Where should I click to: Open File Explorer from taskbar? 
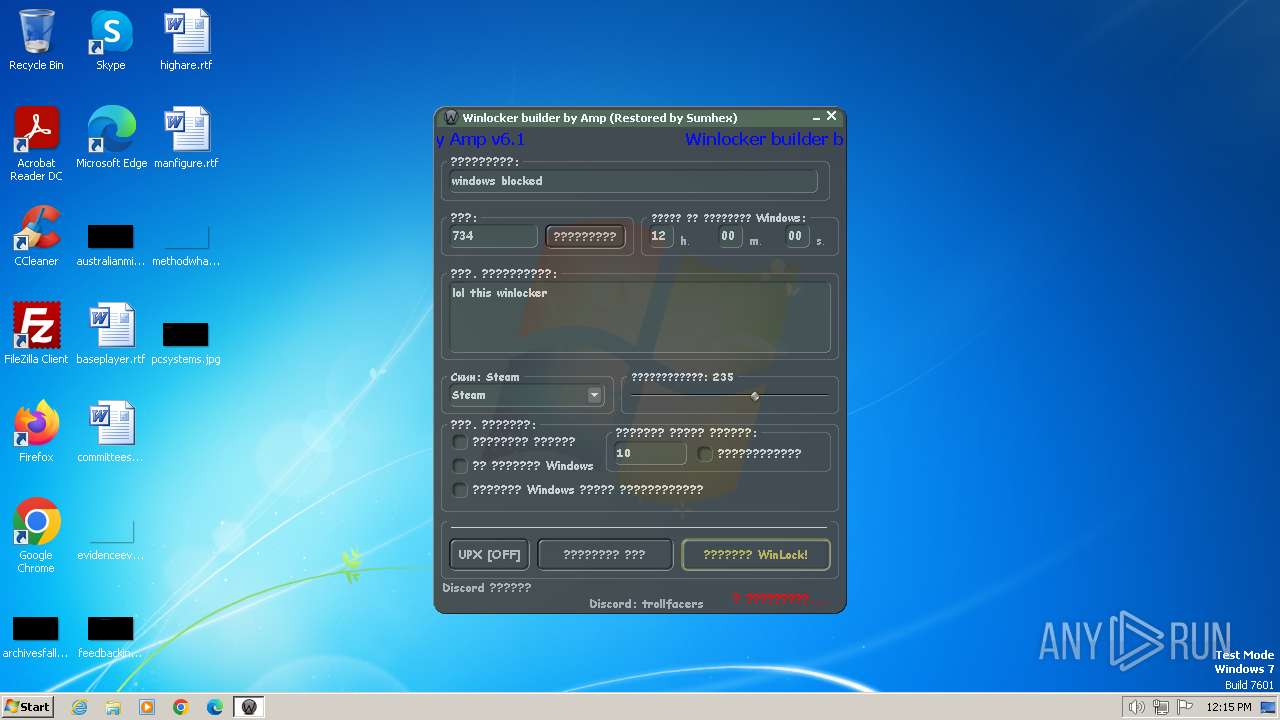click(x=113, y=707)
